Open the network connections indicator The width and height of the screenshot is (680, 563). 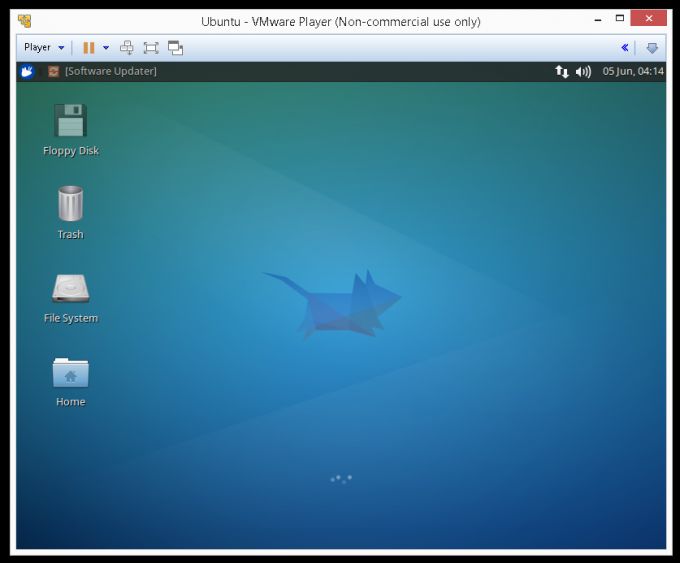pyautogui.click(x=562, y=71)
